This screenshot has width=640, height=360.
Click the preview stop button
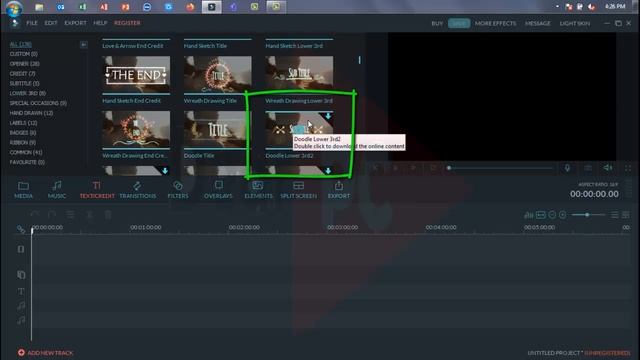click(433, 168)
